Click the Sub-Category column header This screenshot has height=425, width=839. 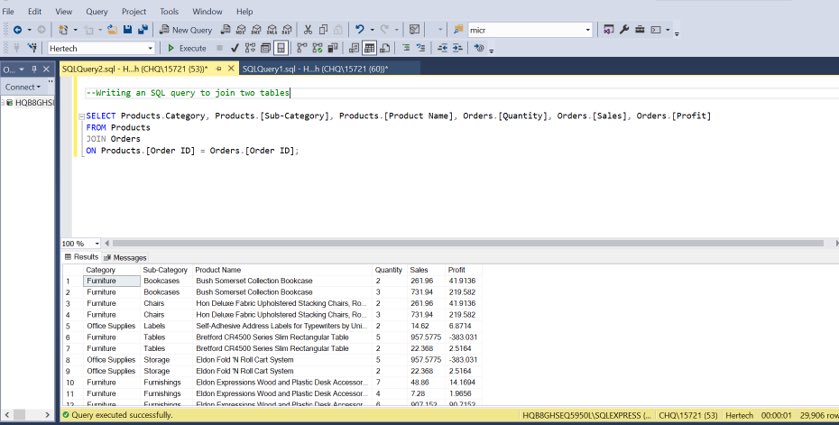tap(166, 270)
